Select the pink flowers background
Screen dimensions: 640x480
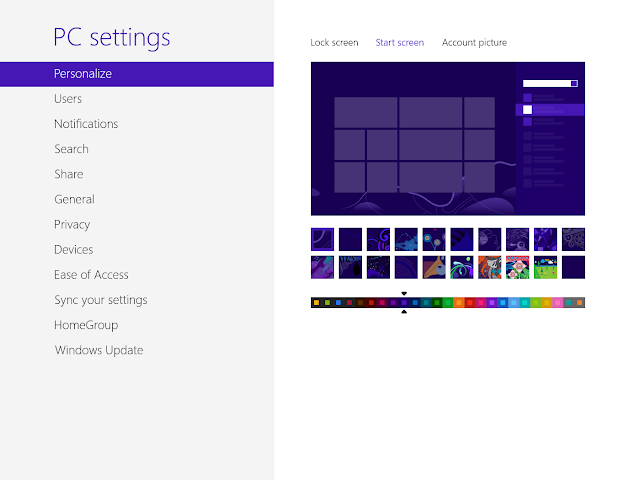(518, 267)
